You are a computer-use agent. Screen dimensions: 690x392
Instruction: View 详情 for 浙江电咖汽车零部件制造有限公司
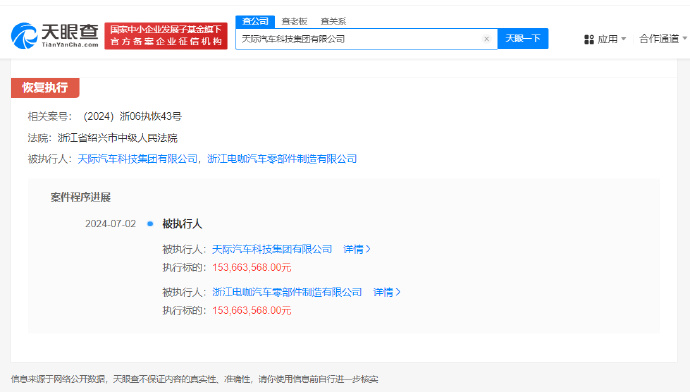(387, 292)
